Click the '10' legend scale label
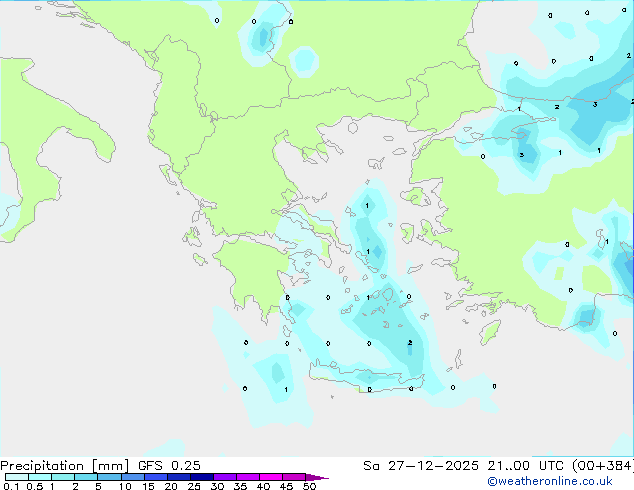 (125, 486)
